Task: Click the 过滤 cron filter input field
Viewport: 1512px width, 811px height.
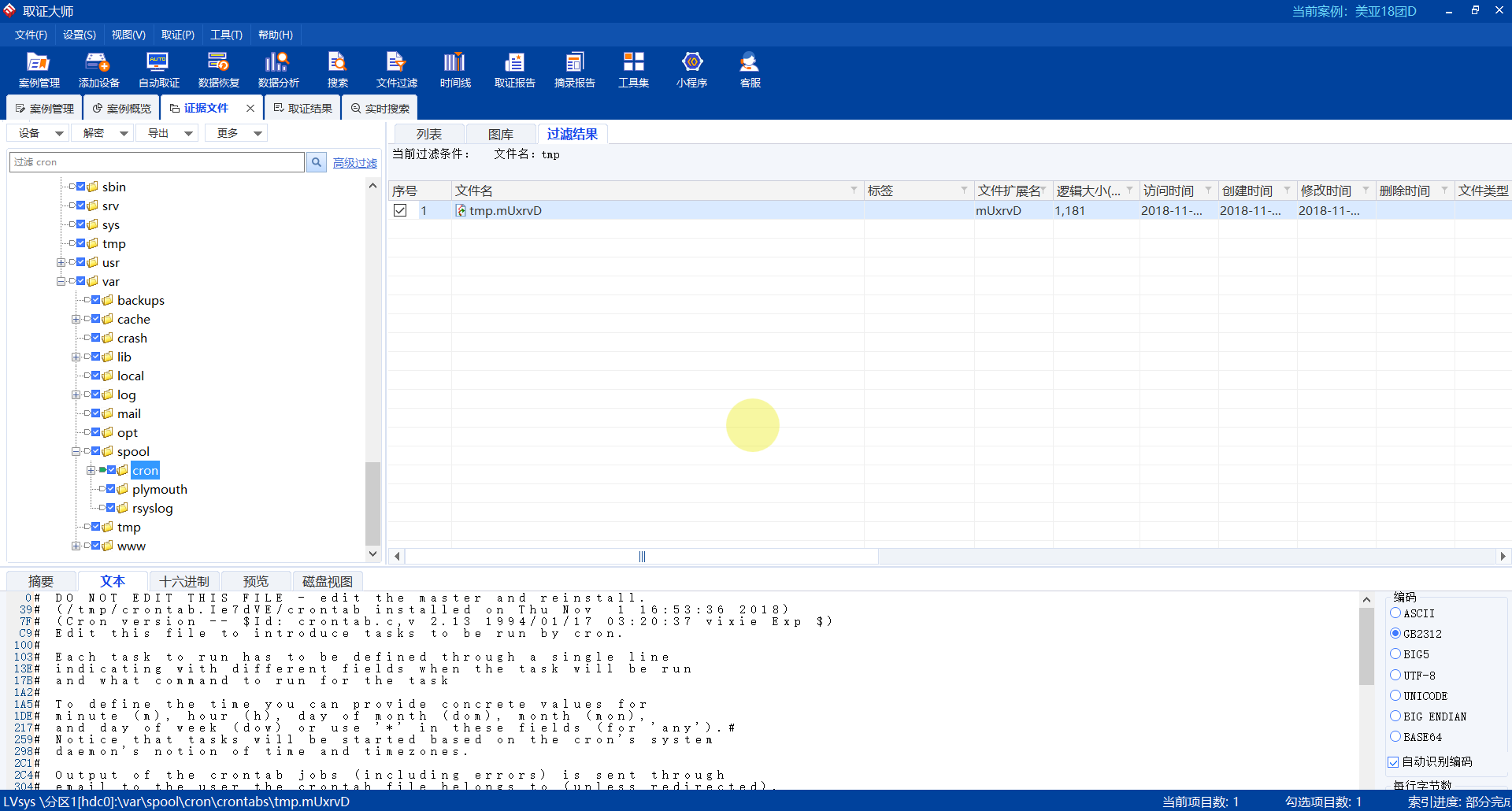Action: (157, 162)
